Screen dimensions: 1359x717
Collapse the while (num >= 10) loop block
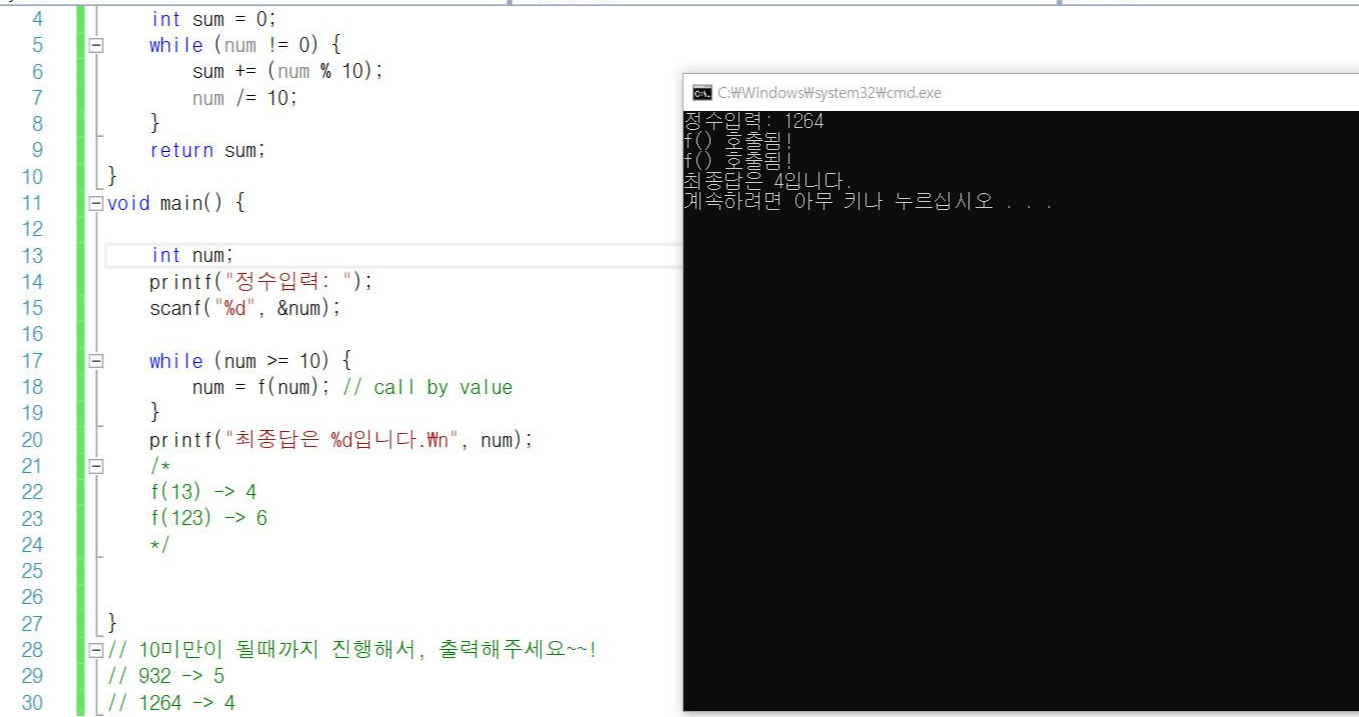(96, 361)
